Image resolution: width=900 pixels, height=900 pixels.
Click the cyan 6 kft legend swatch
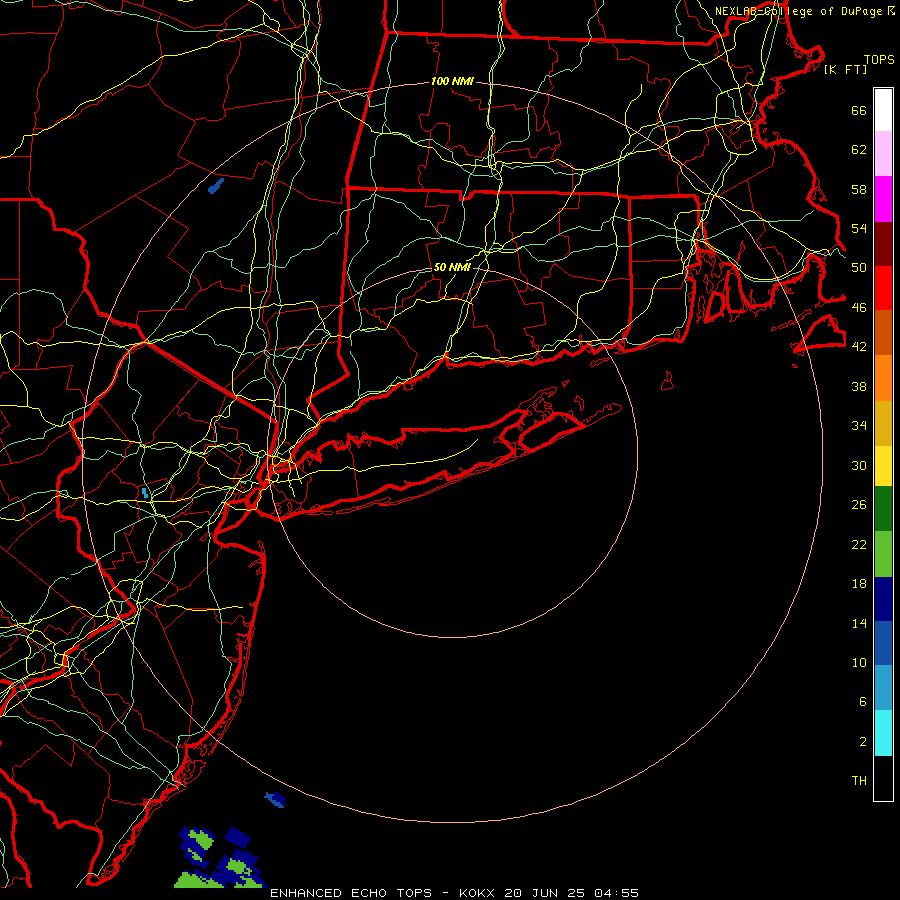pos(883,733)
